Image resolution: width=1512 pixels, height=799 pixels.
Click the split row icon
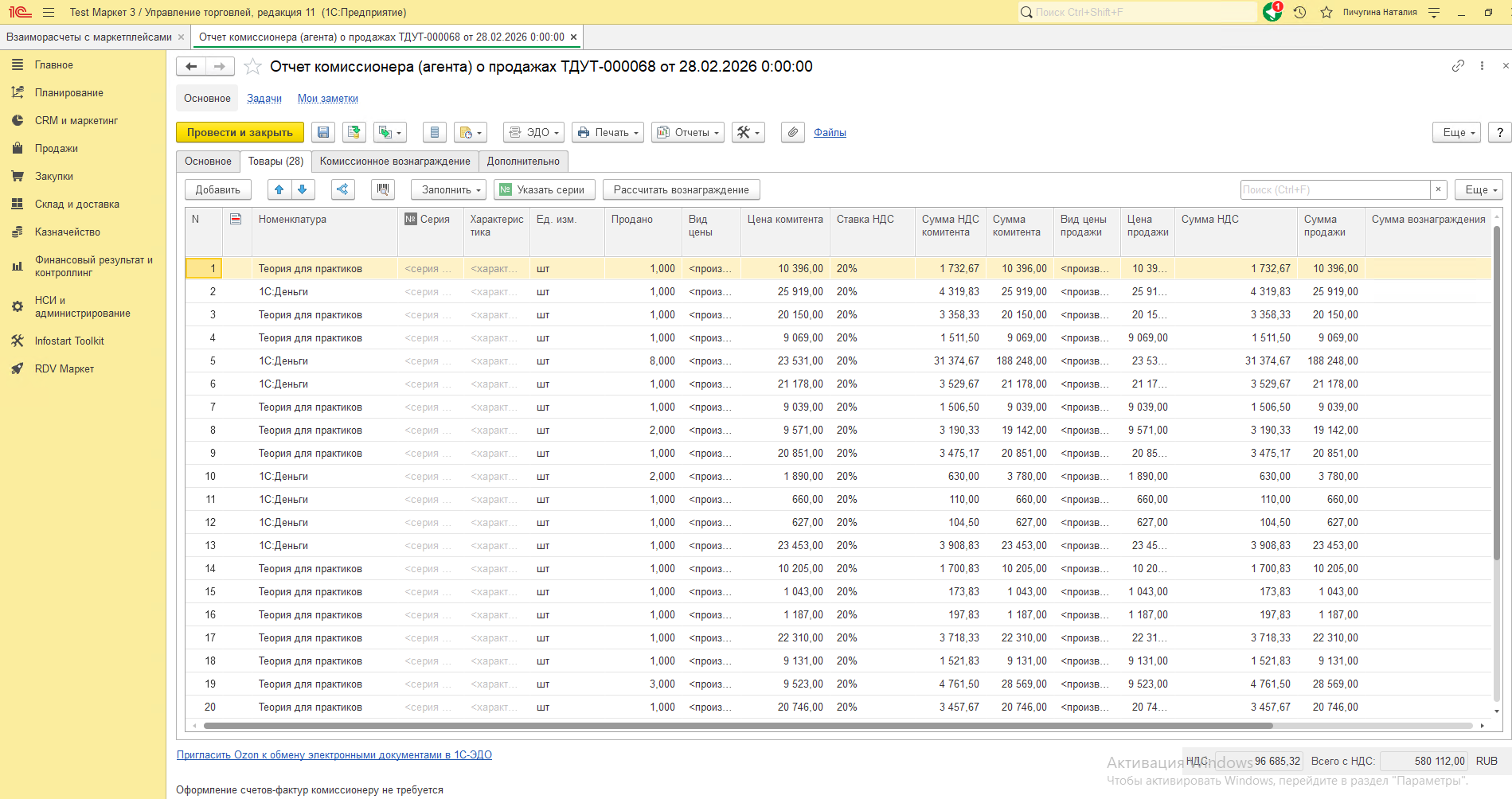coord(342,189)
